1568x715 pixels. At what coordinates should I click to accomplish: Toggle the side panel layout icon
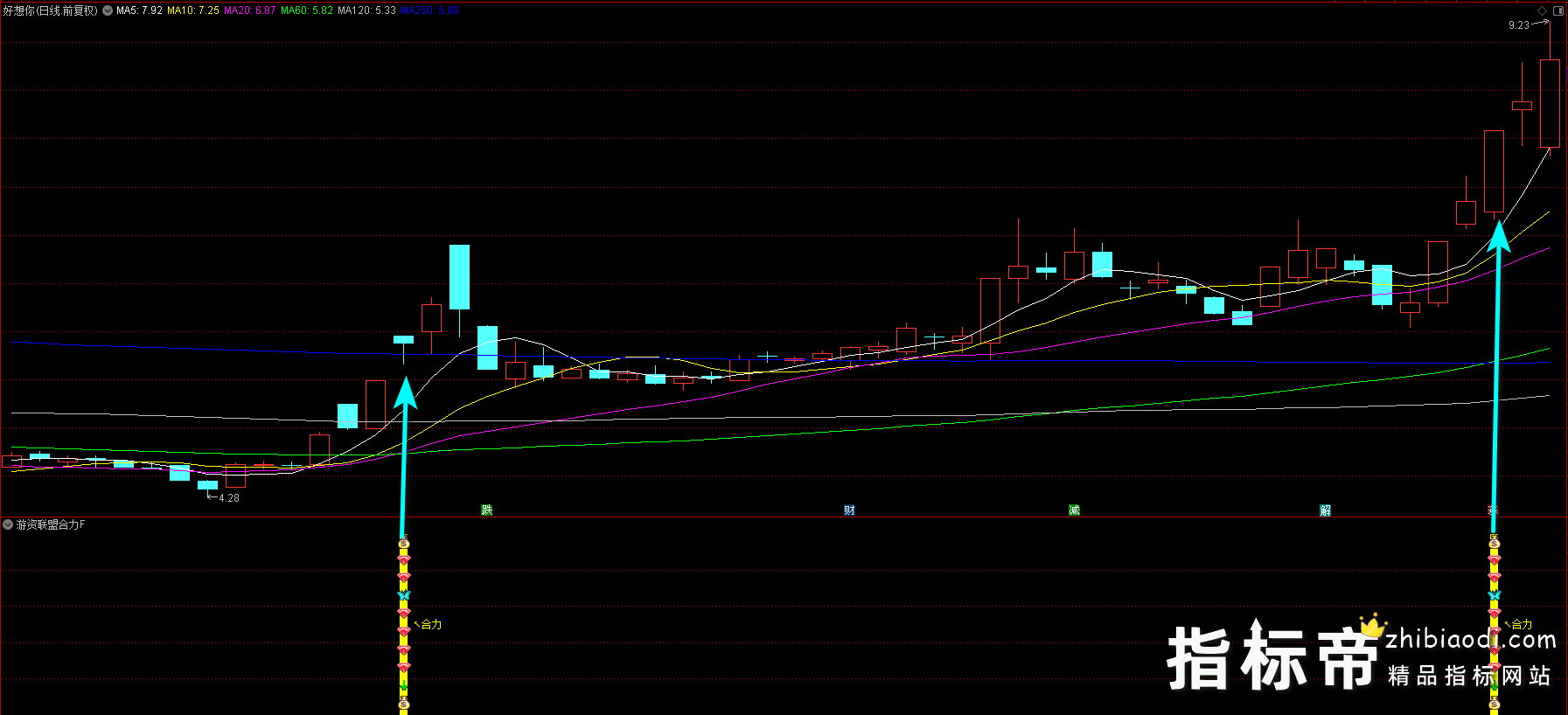(x=1558, y=10)
